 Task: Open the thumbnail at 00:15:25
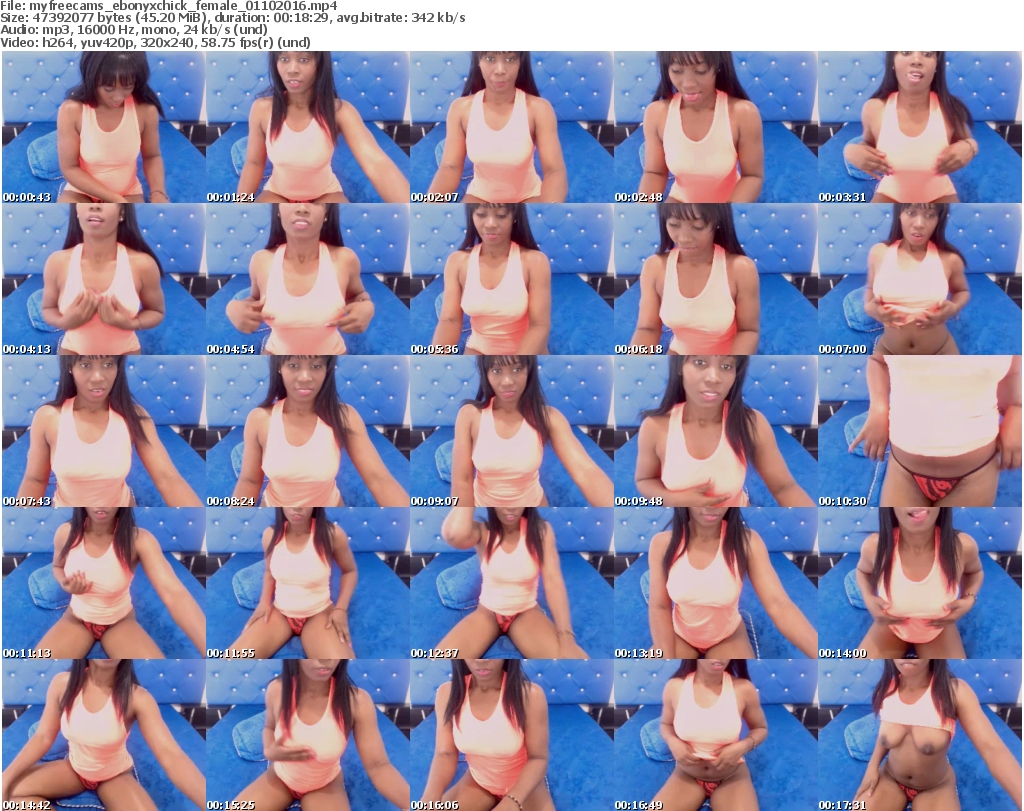coord(307,735)
